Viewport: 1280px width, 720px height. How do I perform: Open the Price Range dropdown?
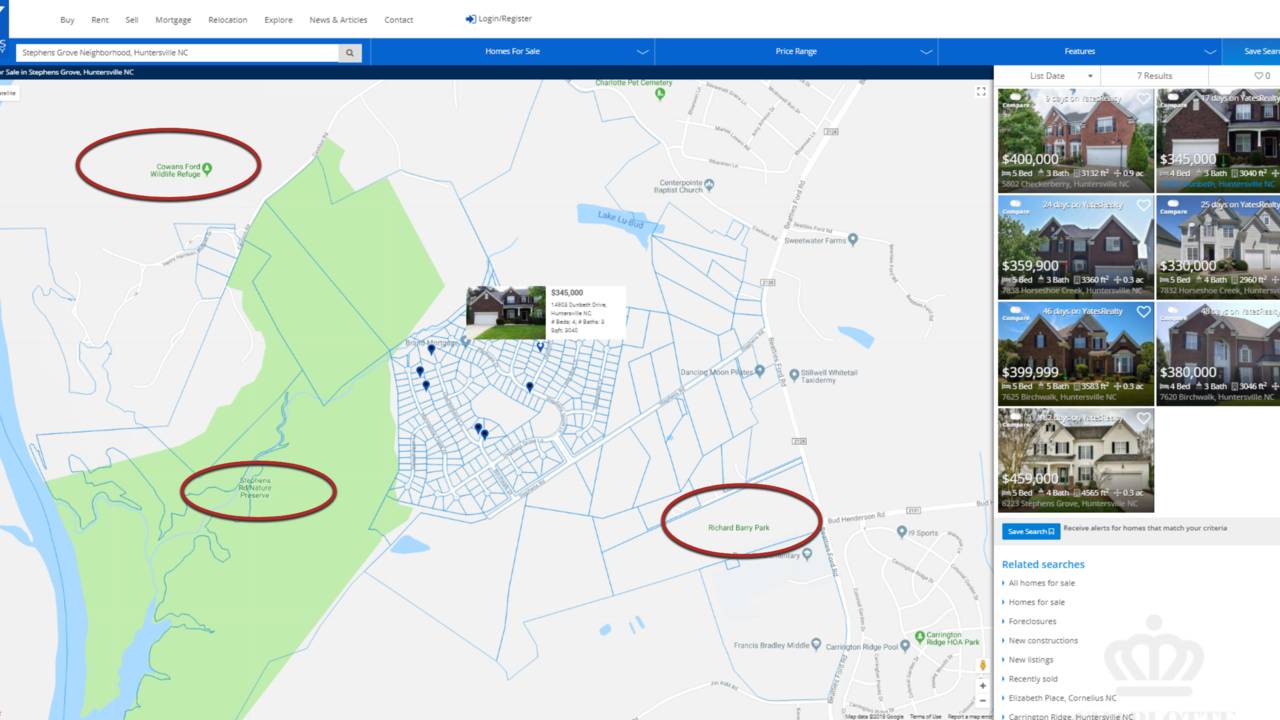point(795,51)
